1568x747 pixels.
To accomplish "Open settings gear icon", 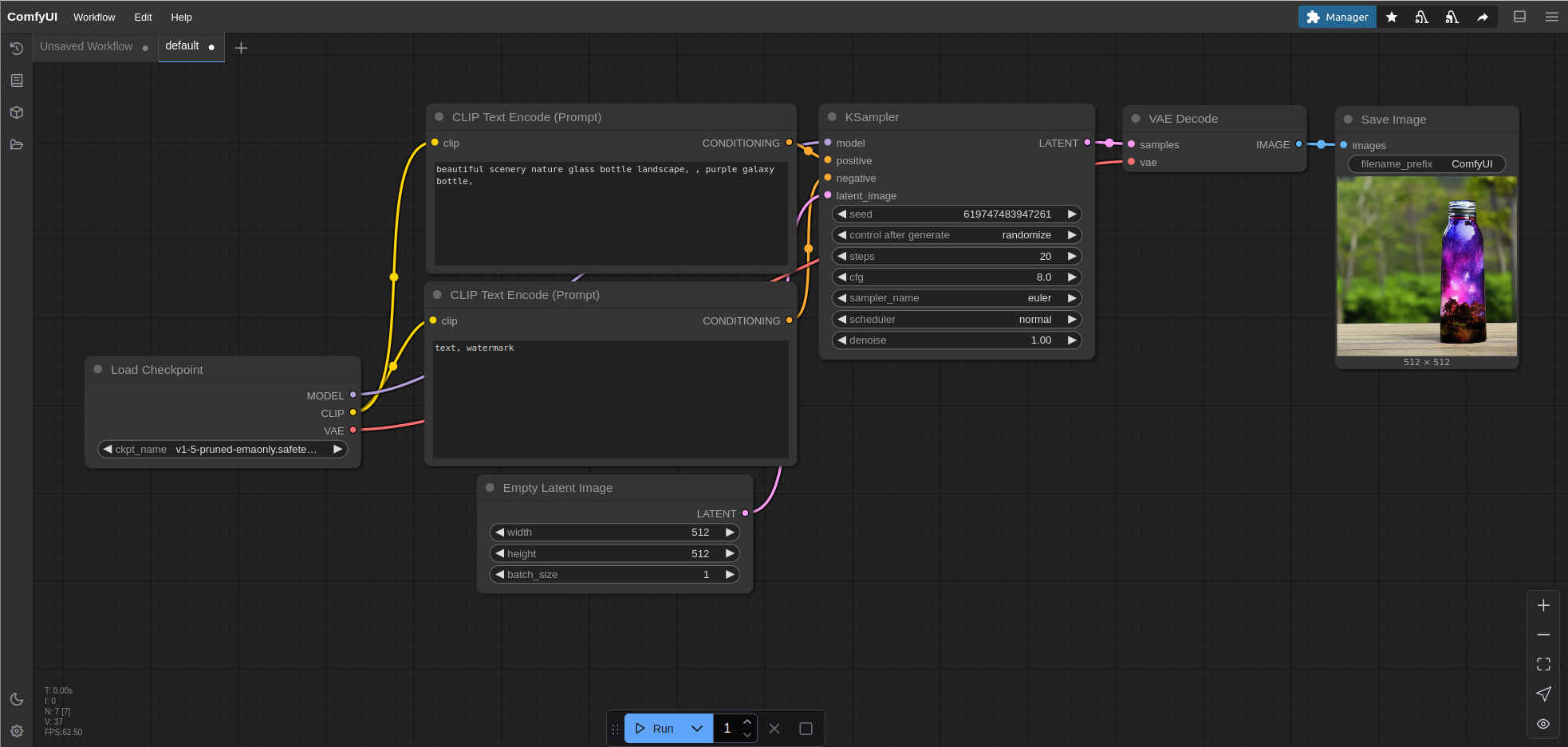I will point(17,731).
